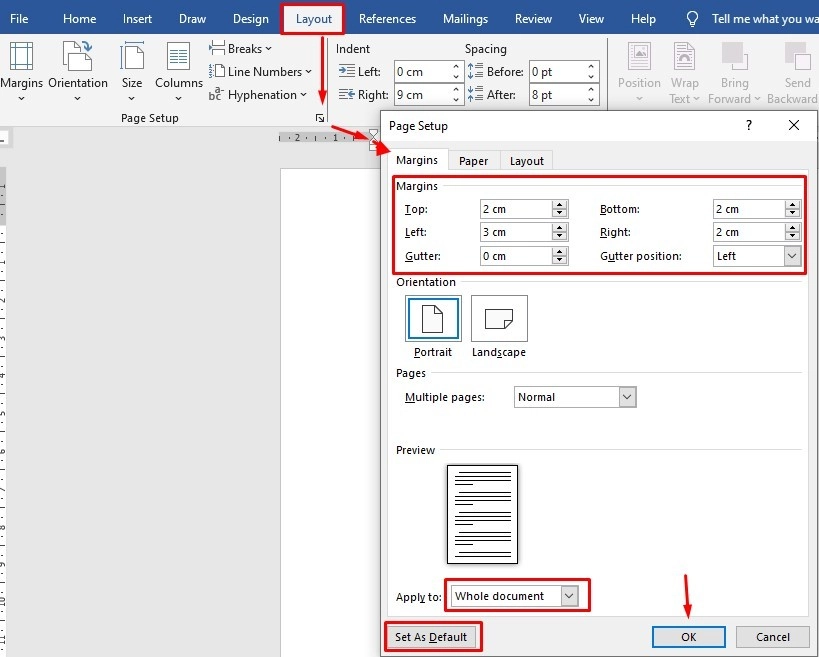This screenshot has height=657, width=819.
Task: Open the Apply to dropdown
Action: pos(569,596)
